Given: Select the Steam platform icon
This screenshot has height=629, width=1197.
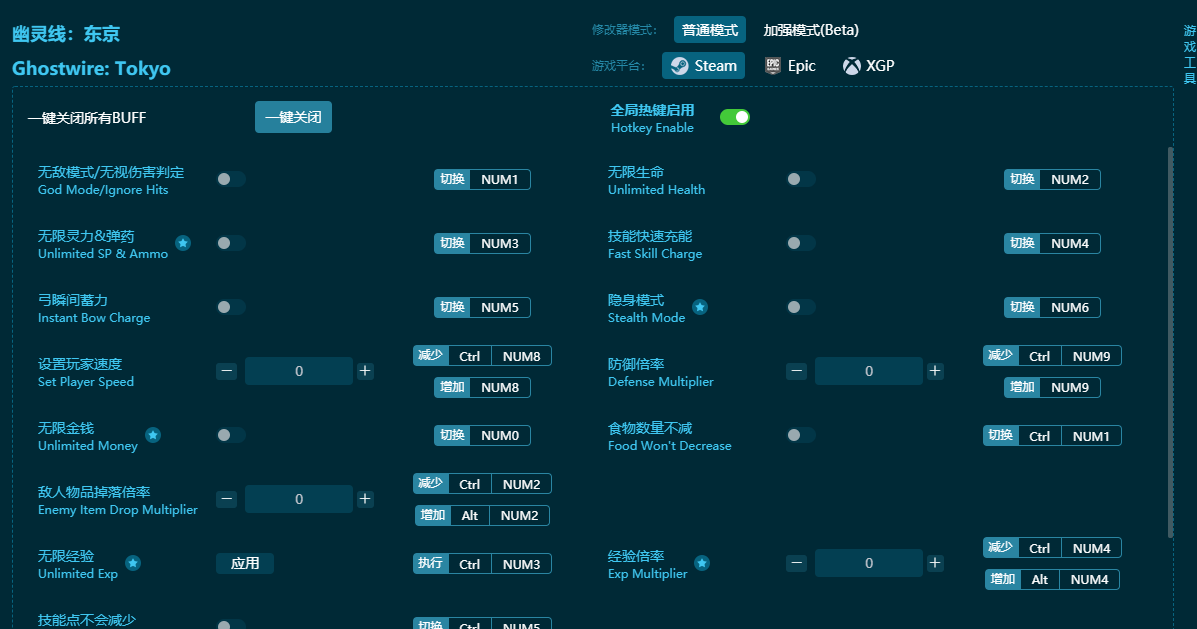Looking at the screenshot, I should pos(679,66).
